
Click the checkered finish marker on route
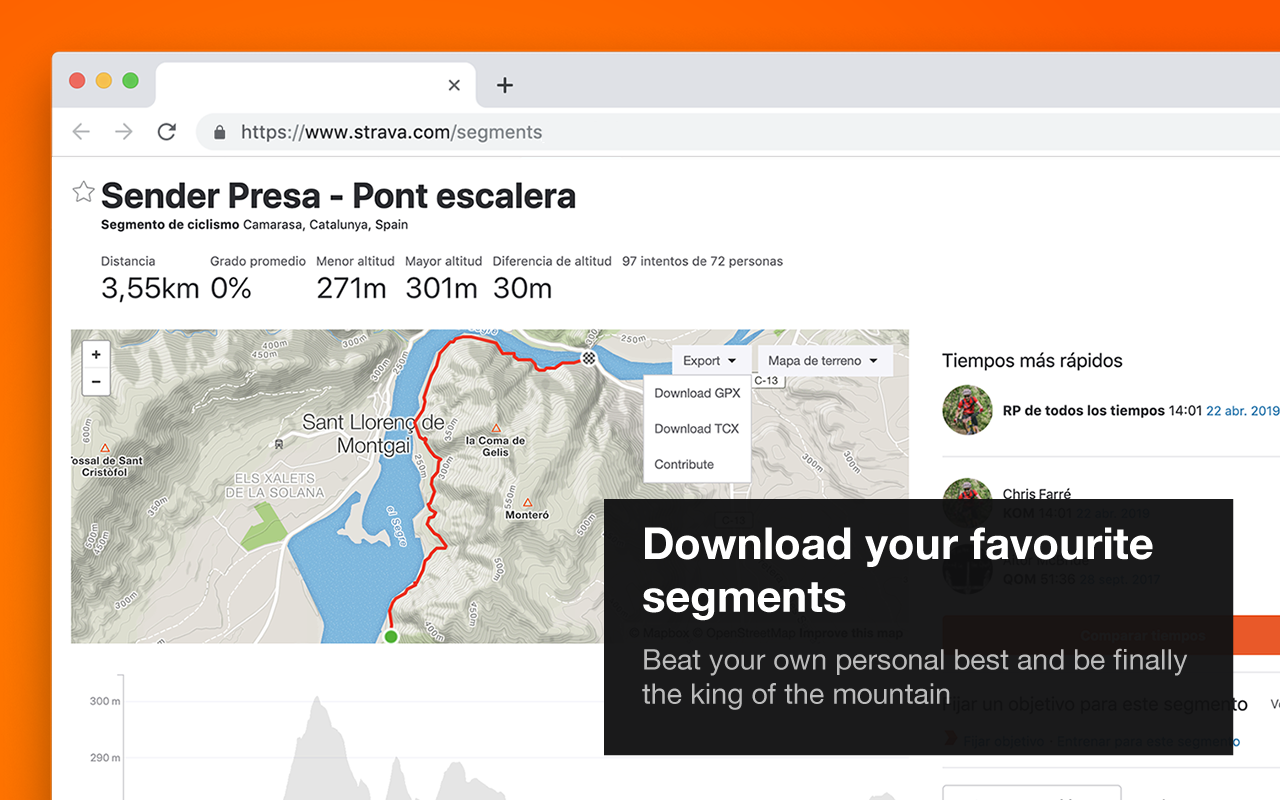tap(589, 358)
